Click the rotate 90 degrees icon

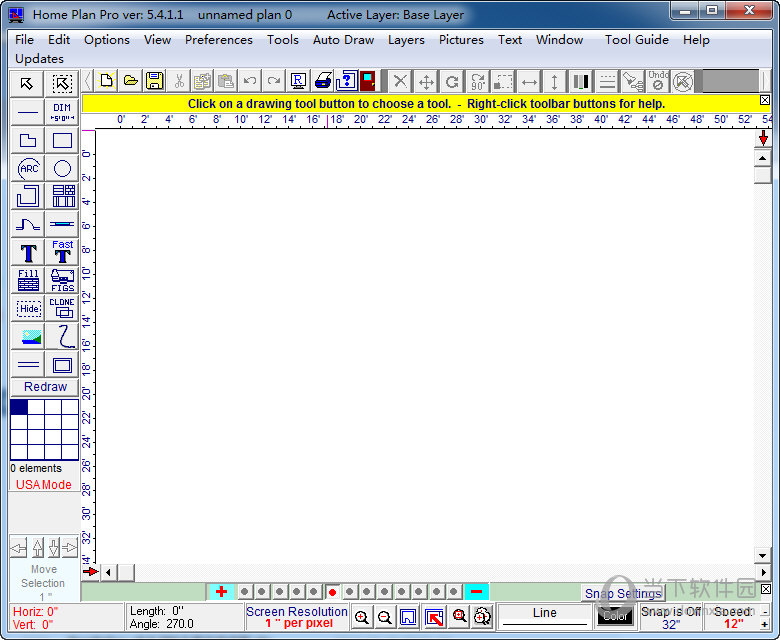[478, 81]
